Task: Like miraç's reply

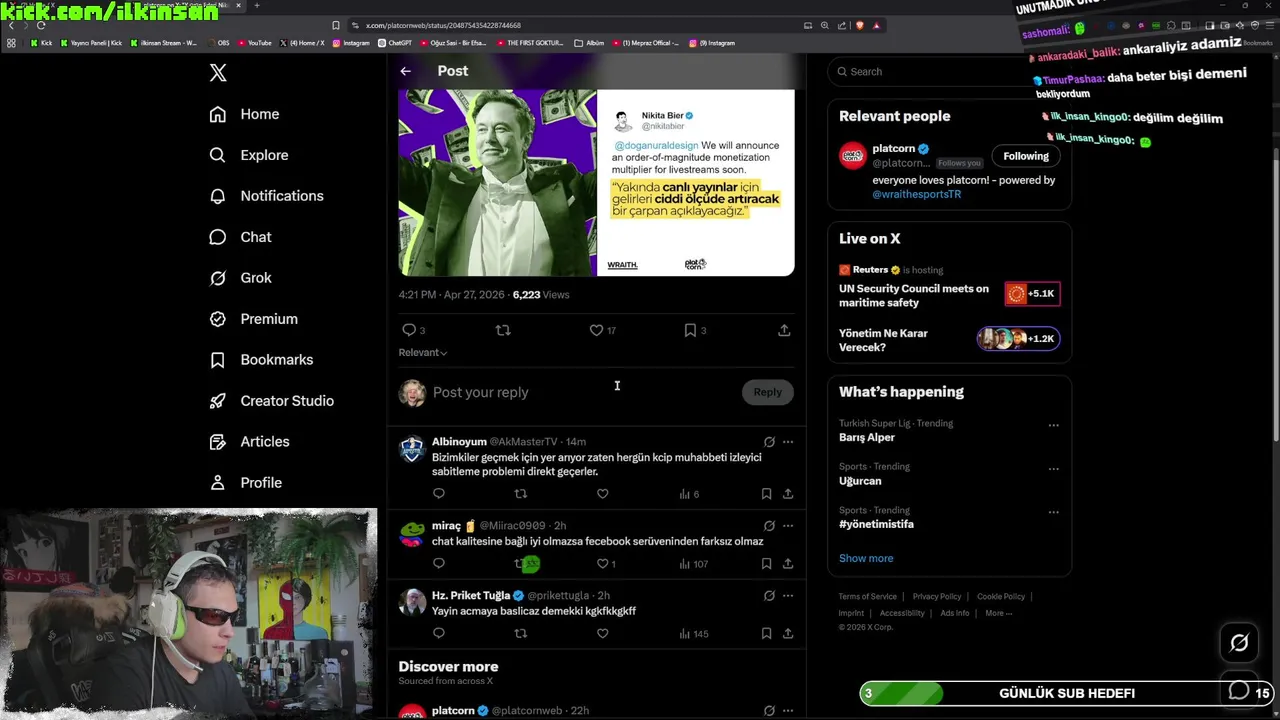Action: pyautogui.click(x=602, y=564)
